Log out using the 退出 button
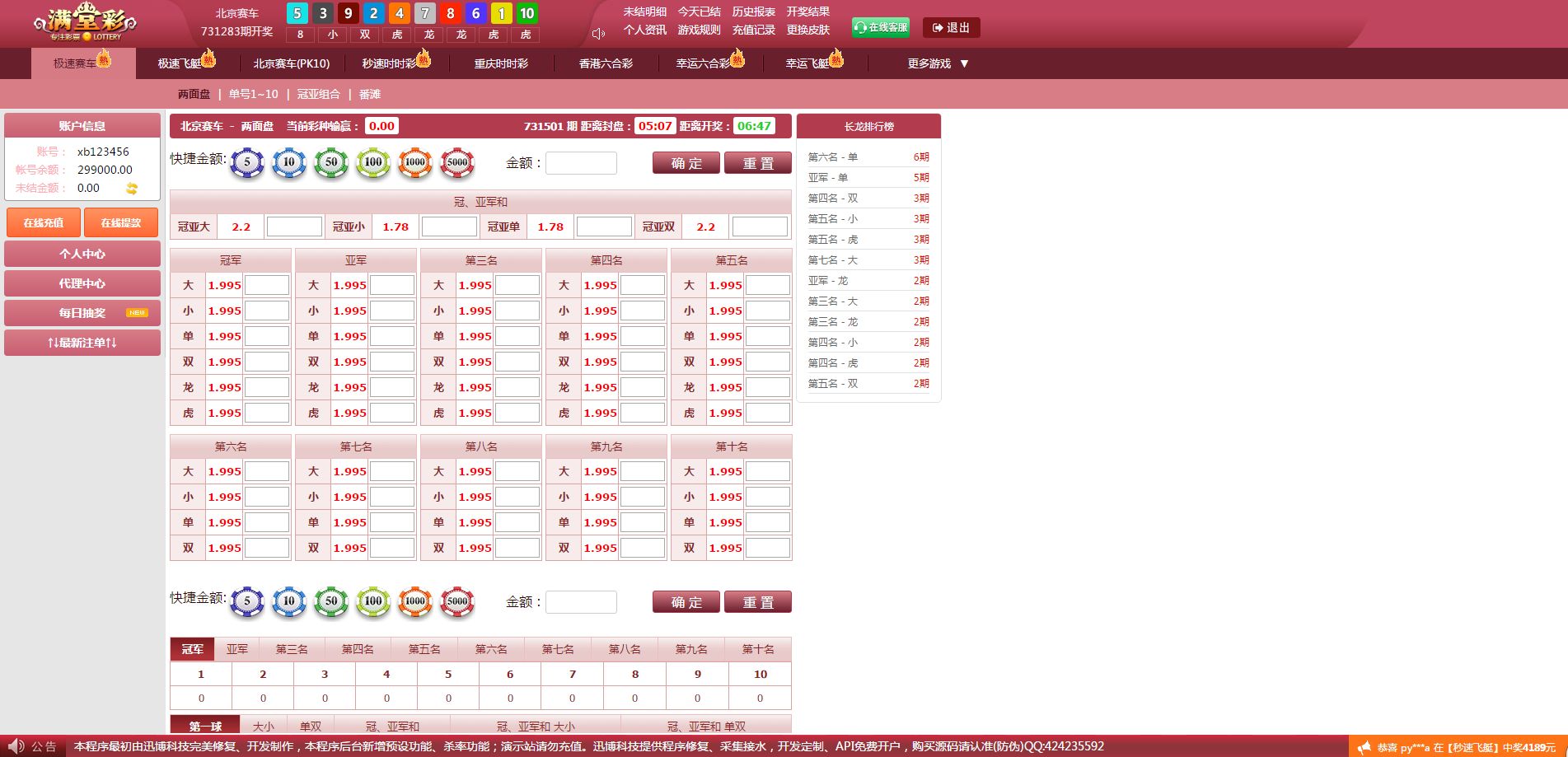 tap(951, 28)
